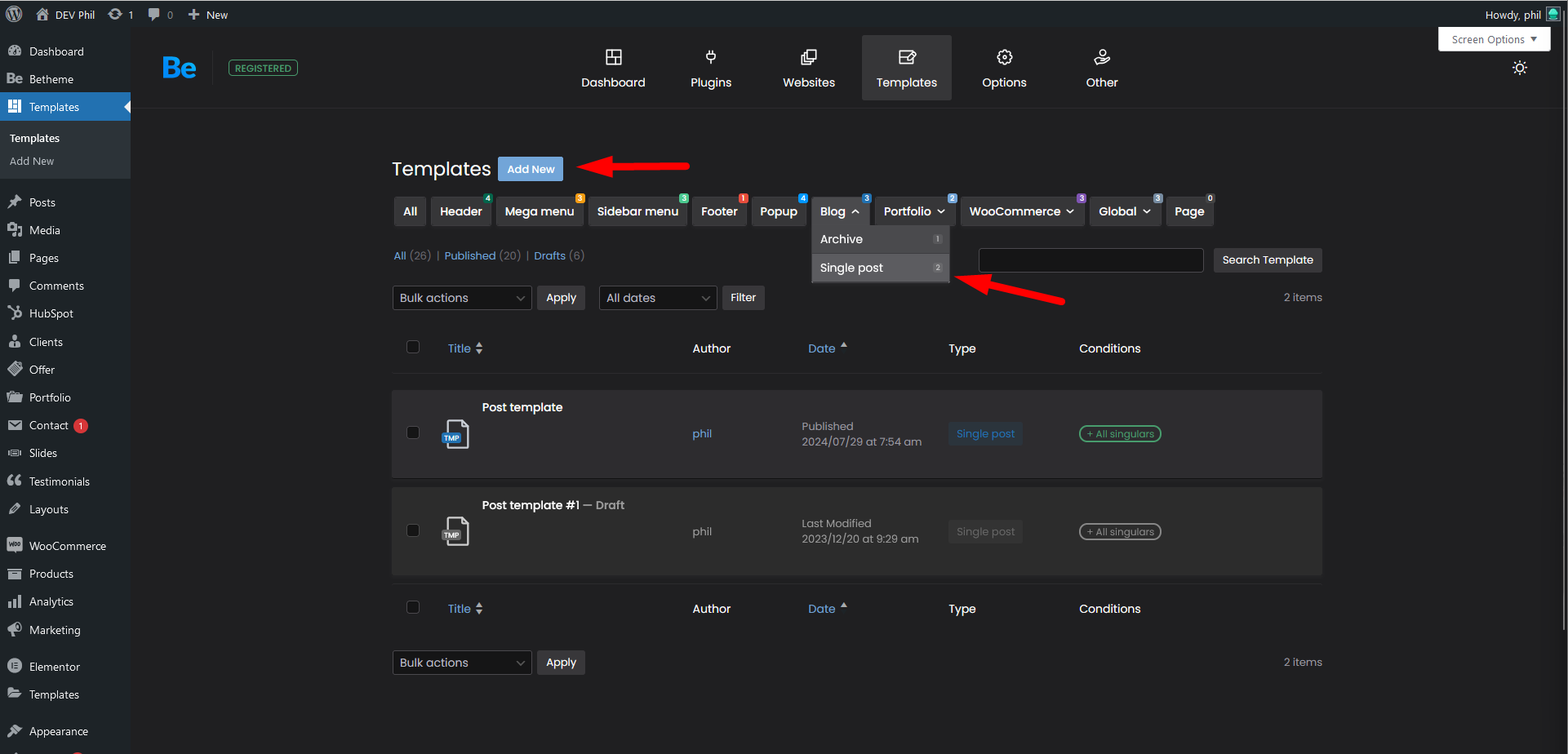This screenshot has width=1568, height=754.
Task: Open bottom Bulk actions dropdown
Action: tap(462, 663)
